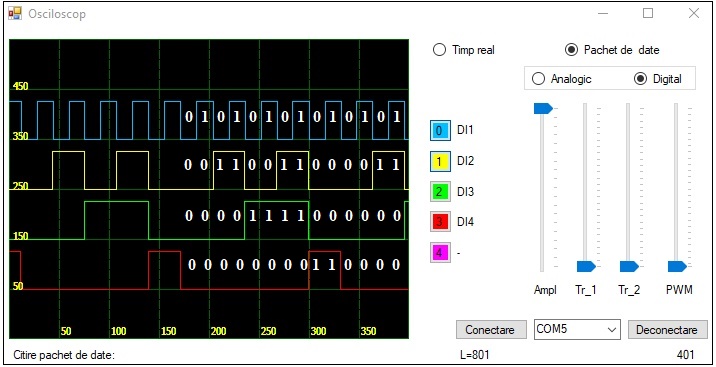Screen dimensions: 716x367
Task: Select the yellow channel 1 DI2 swatch
Action: [x=440, y=161]
